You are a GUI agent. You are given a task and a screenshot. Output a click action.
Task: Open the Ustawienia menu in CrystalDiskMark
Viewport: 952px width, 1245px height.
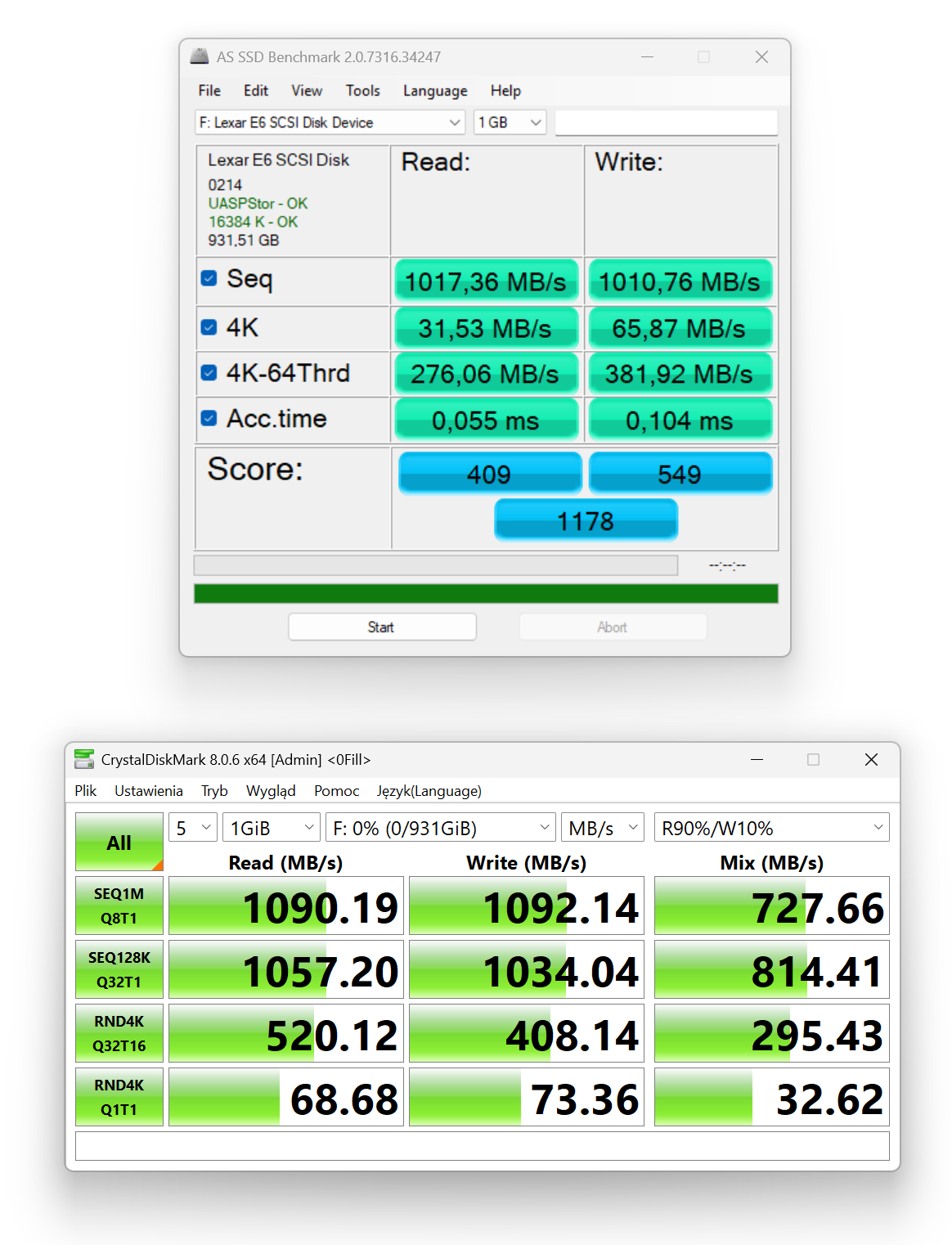148,791
